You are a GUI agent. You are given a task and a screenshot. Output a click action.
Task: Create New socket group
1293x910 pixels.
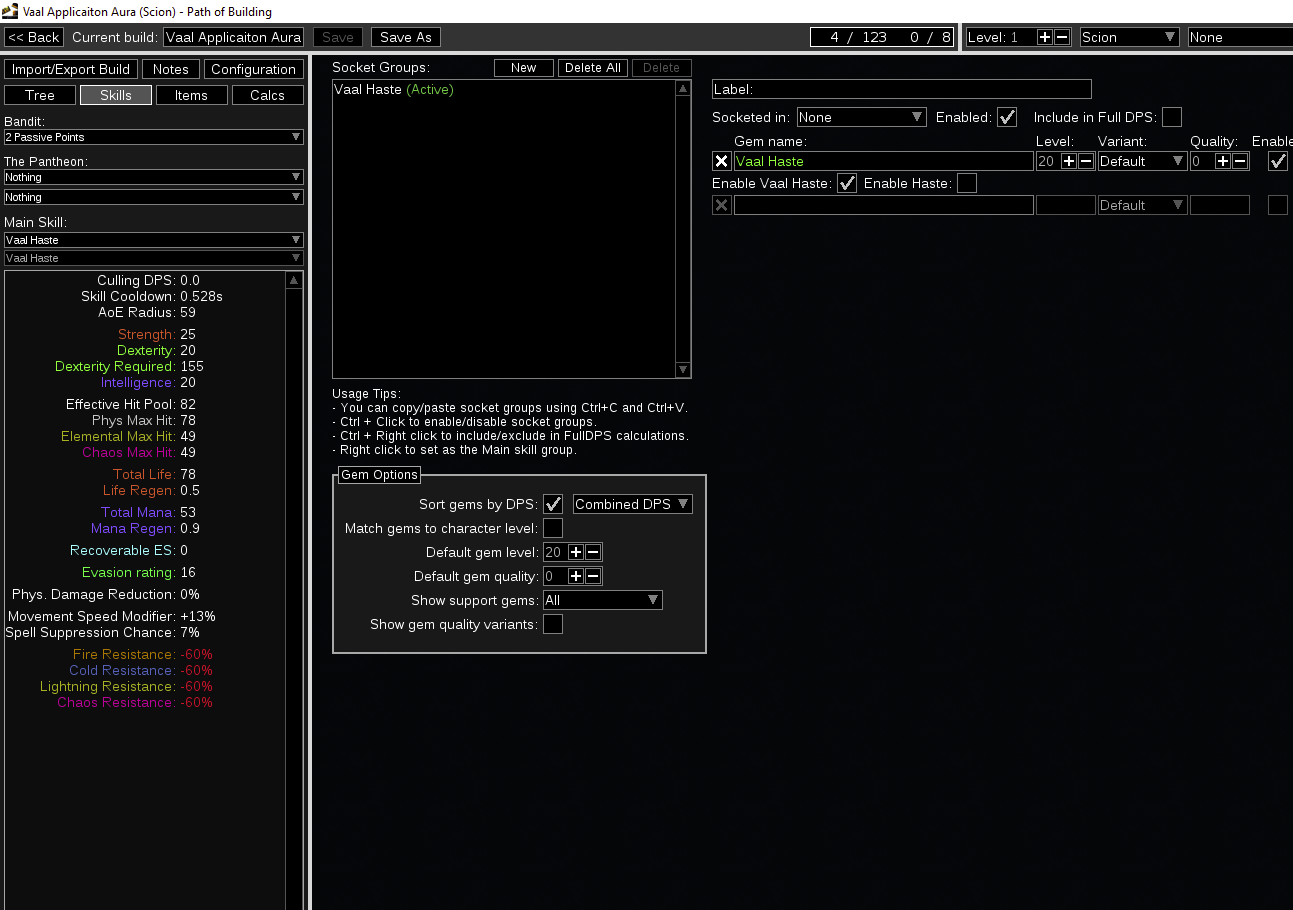point(524,68)
